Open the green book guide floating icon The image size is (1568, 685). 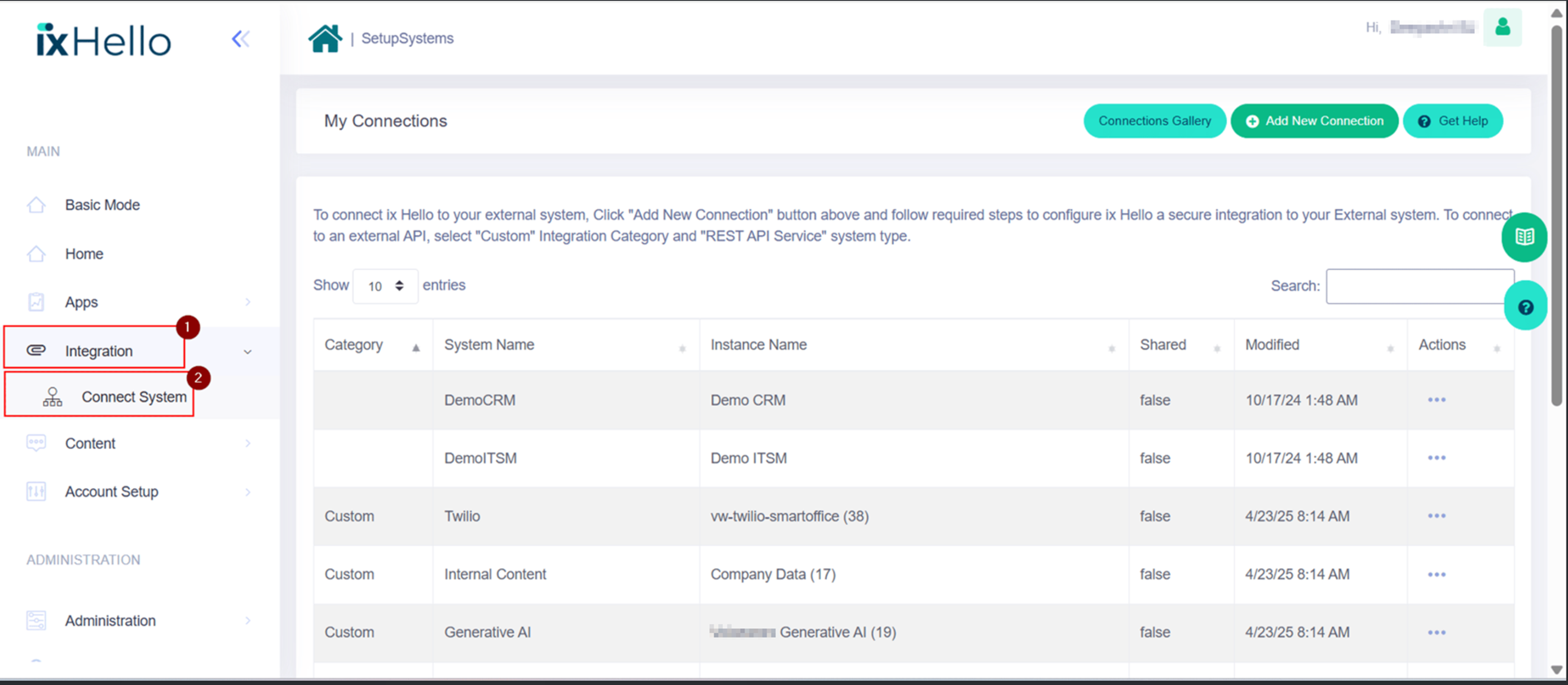tap(1523, 236)
